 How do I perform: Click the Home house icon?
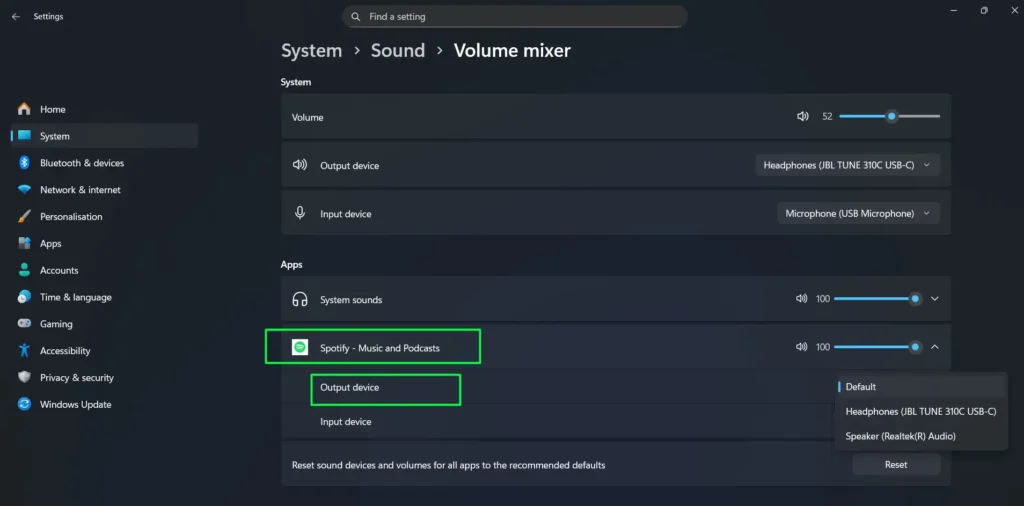click(24, 109)
